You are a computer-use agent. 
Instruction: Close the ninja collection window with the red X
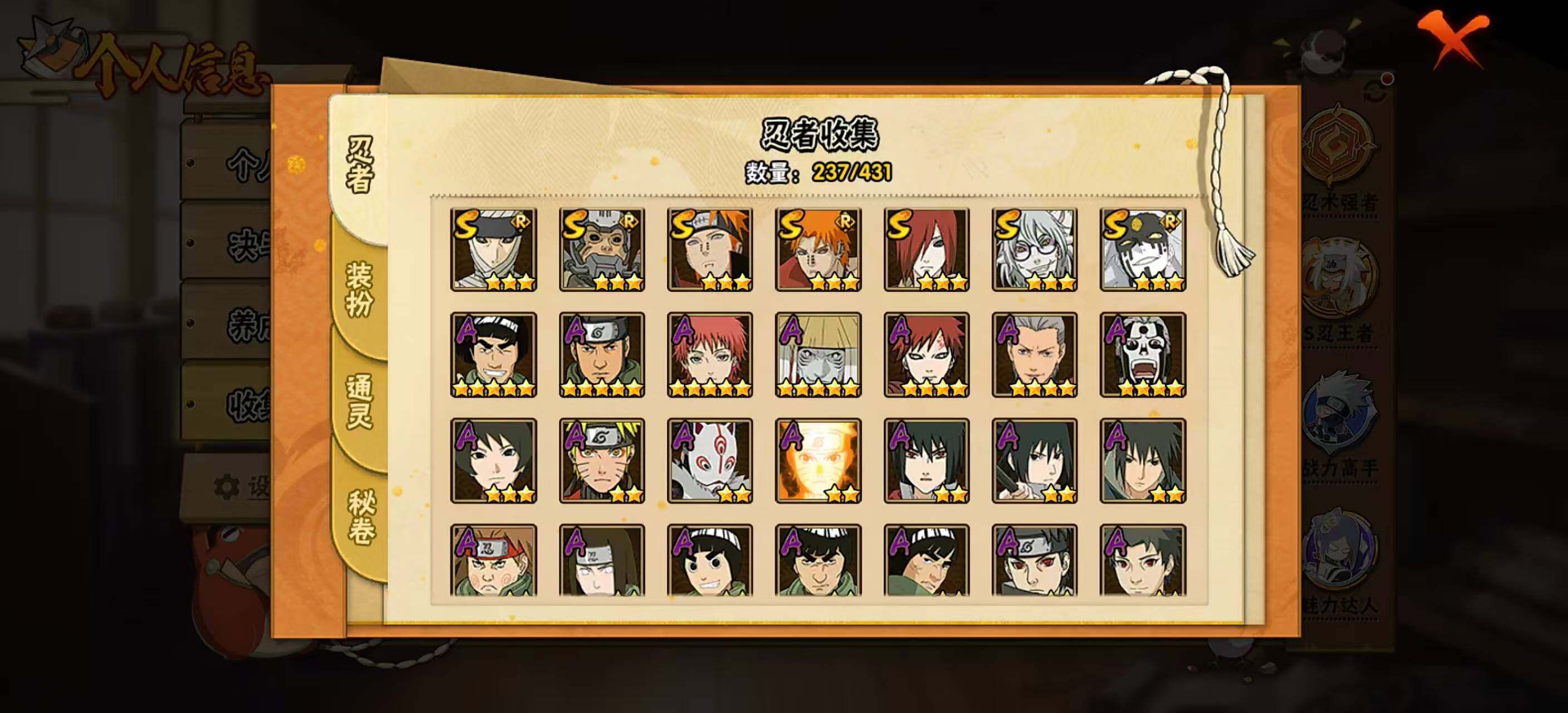(x=1453, y=38)
